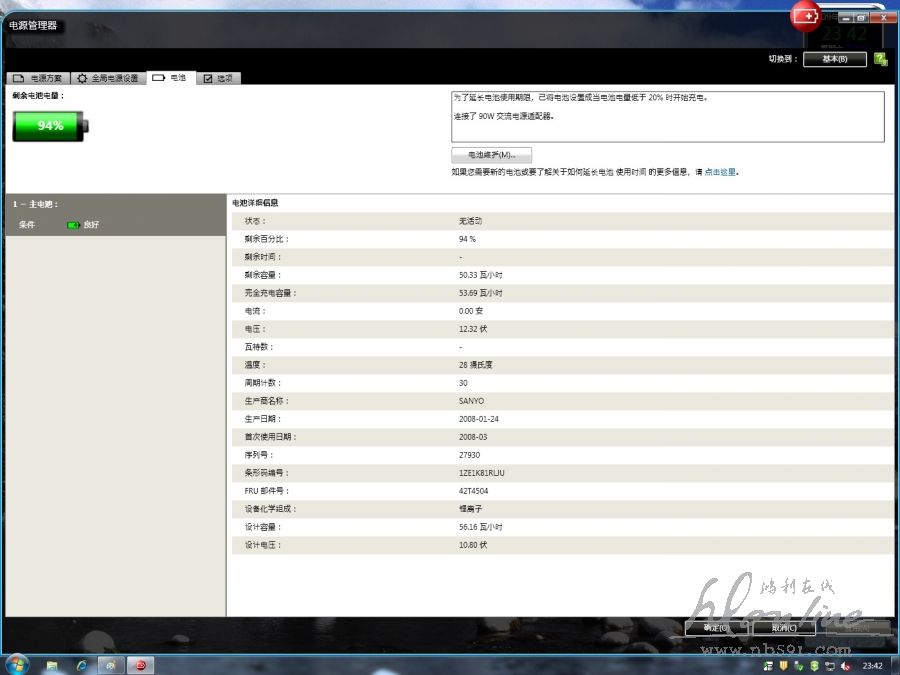Viewport: 900px width, 675px height.
Task: Click the taskbar clock showing 23:42
Action: [872, 666]
